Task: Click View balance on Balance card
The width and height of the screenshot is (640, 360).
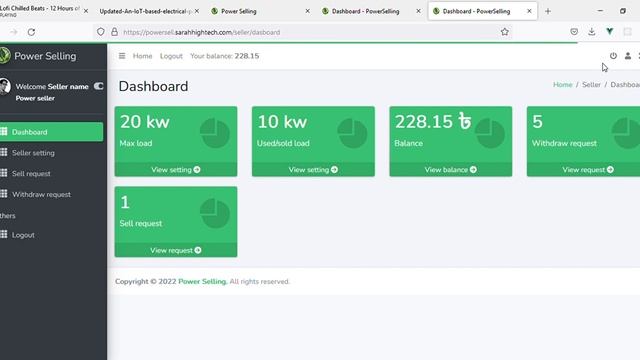Action: tap(451, 169)
